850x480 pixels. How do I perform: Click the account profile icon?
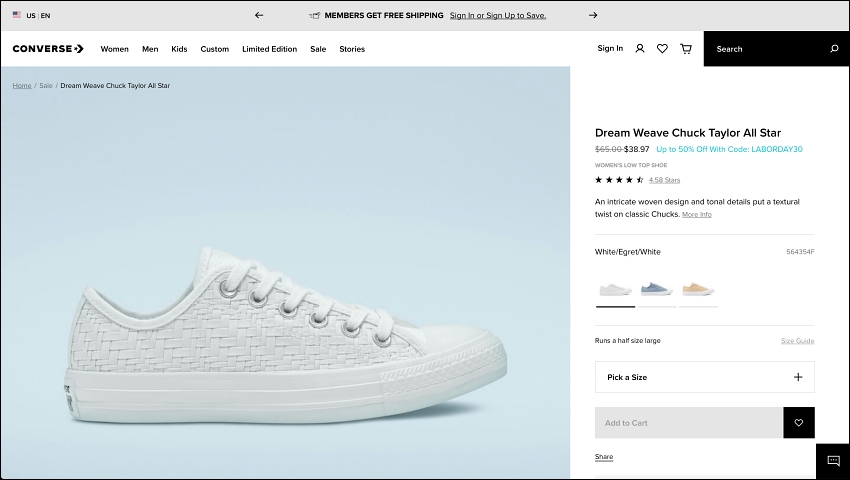click(640, 49)
